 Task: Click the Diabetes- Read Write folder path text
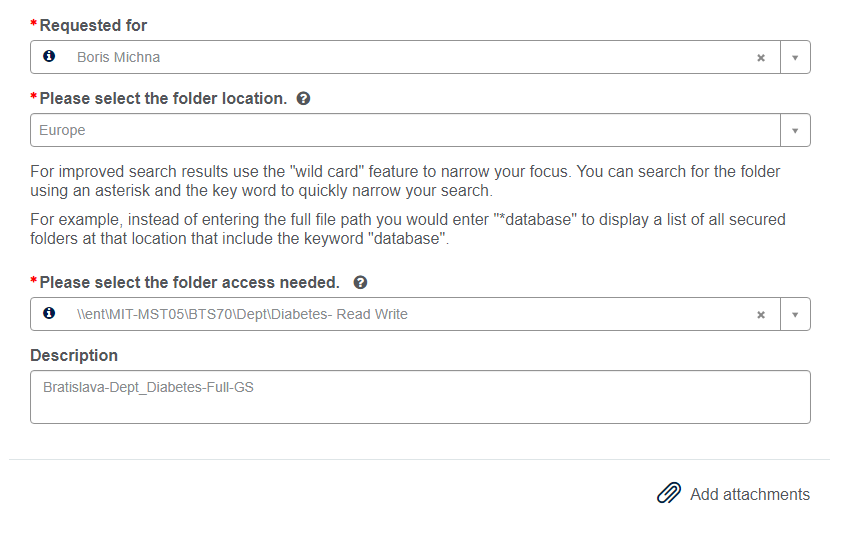tap(242, 314)
